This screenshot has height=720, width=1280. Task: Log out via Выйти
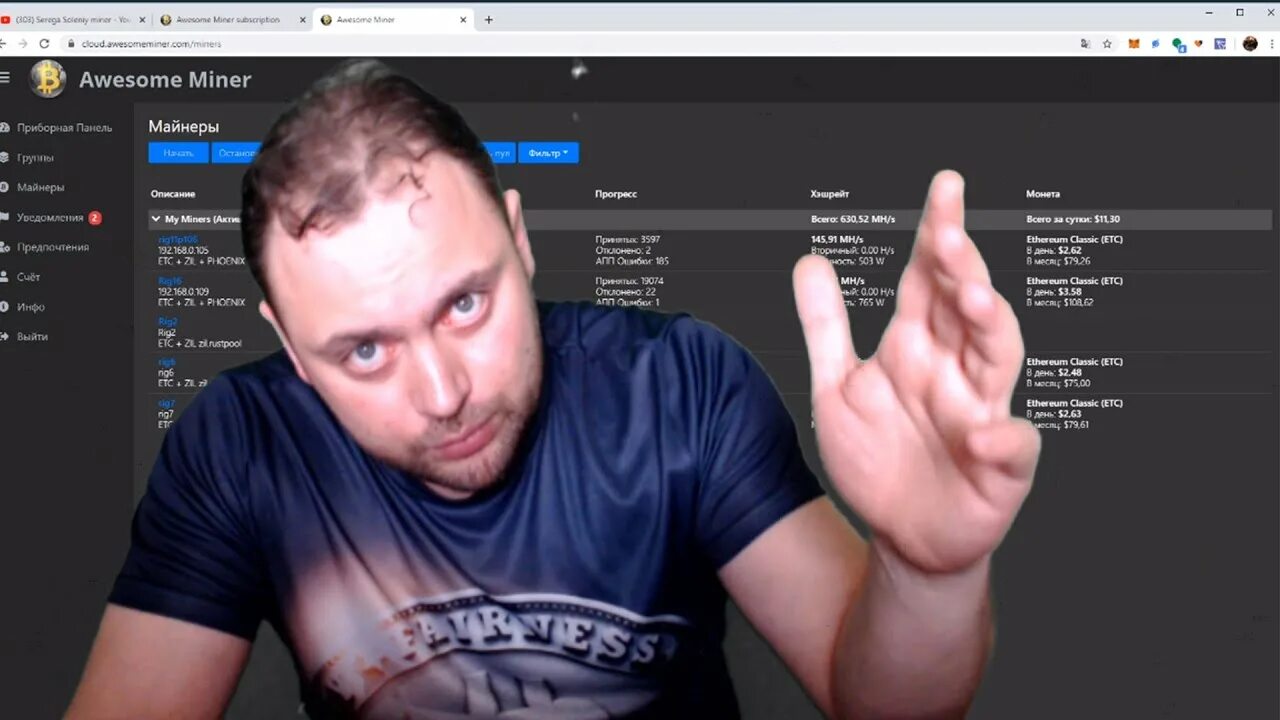coord(32,337)
